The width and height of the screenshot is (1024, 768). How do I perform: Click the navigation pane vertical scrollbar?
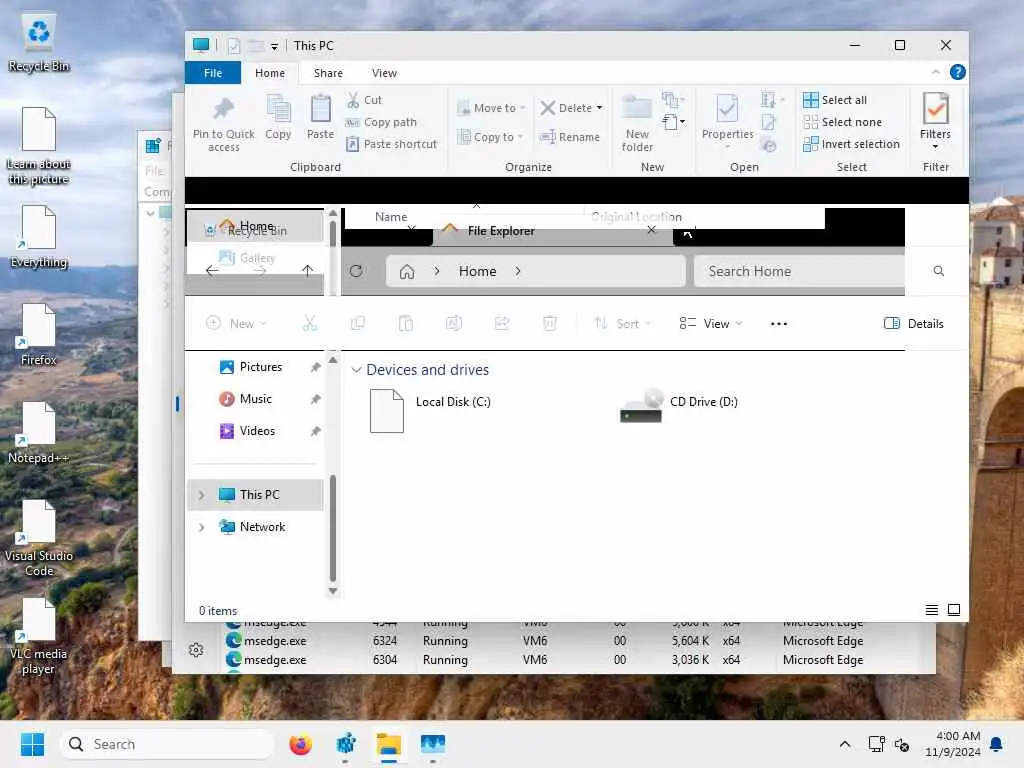coord(333,529)
